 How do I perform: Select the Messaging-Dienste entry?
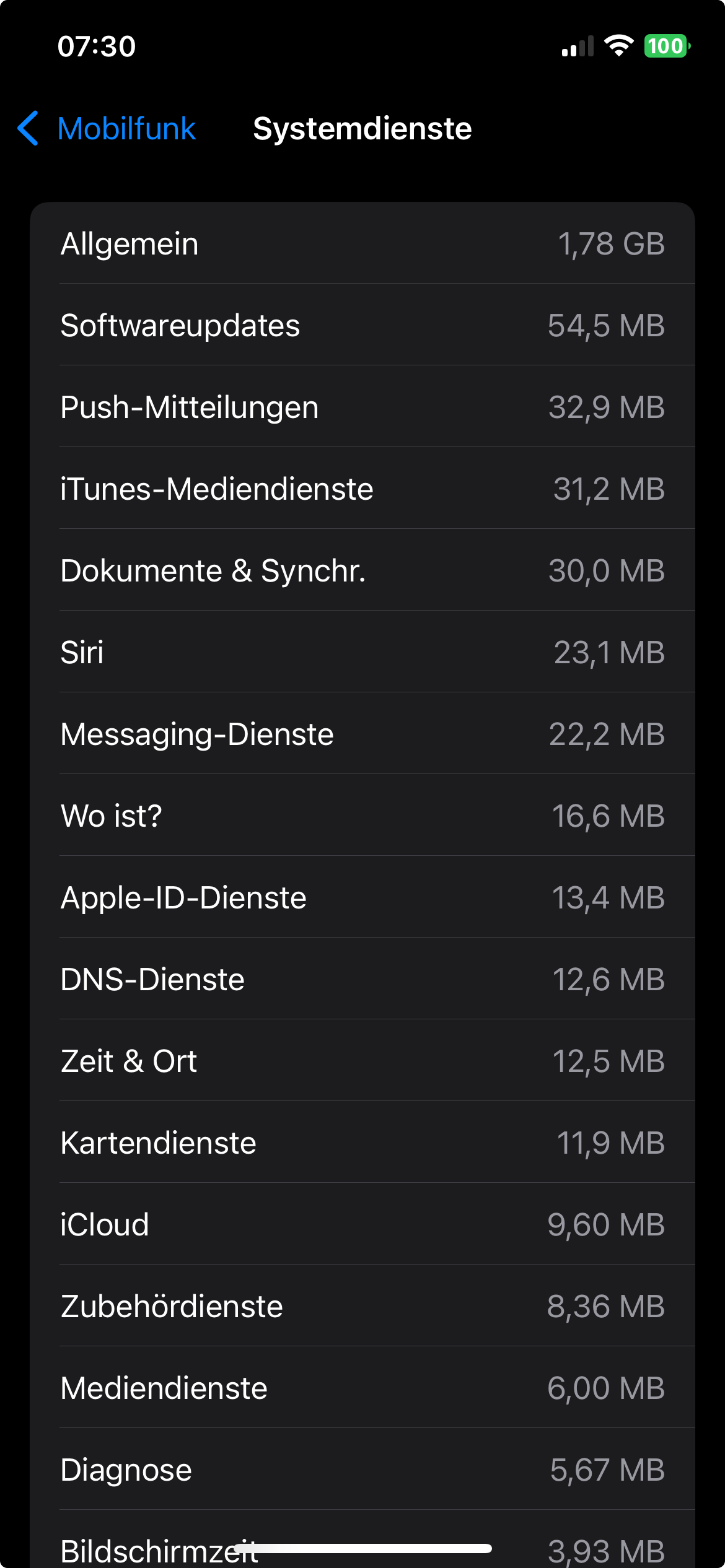click(x=362, y=734)
